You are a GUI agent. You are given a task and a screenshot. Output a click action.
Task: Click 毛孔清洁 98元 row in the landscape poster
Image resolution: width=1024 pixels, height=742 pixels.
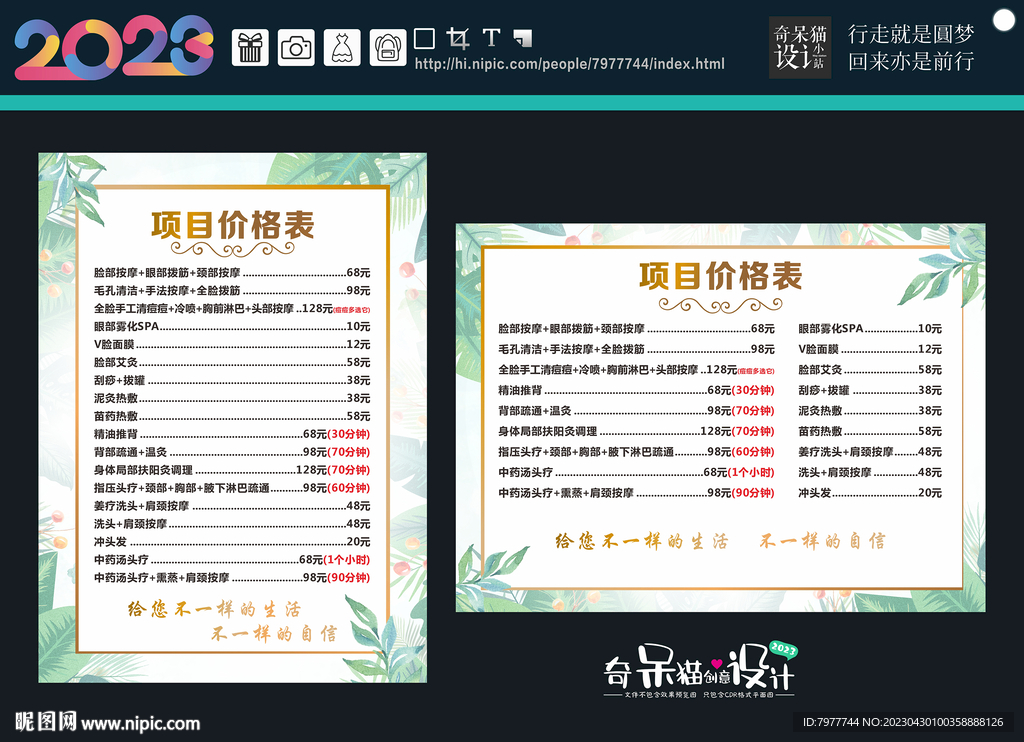(x=636, y=349)
